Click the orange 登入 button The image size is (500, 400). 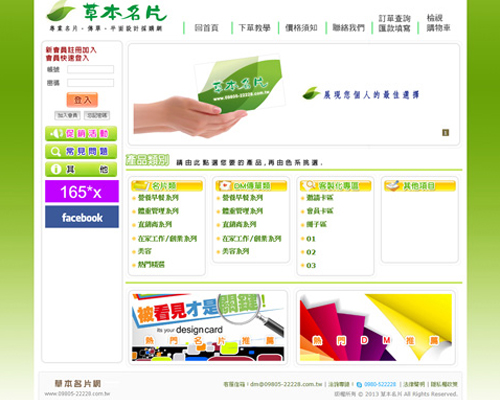click(x=82, y=100)
